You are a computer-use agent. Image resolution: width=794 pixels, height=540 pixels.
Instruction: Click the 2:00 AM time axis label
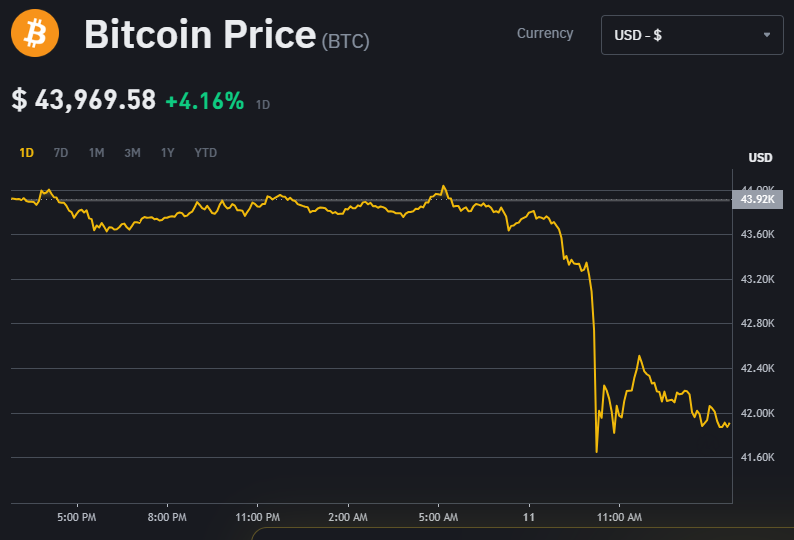(347, 517)
